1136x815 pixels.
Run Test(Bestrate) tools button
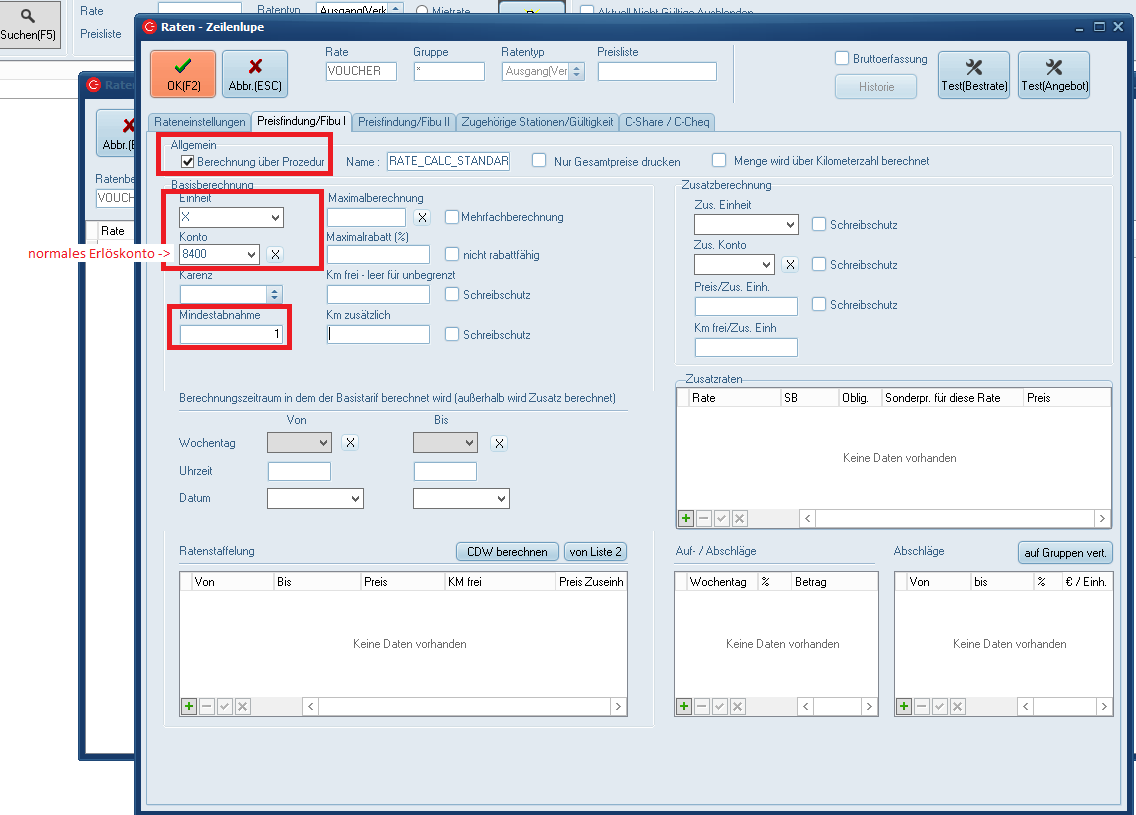(x=974, y=74)
